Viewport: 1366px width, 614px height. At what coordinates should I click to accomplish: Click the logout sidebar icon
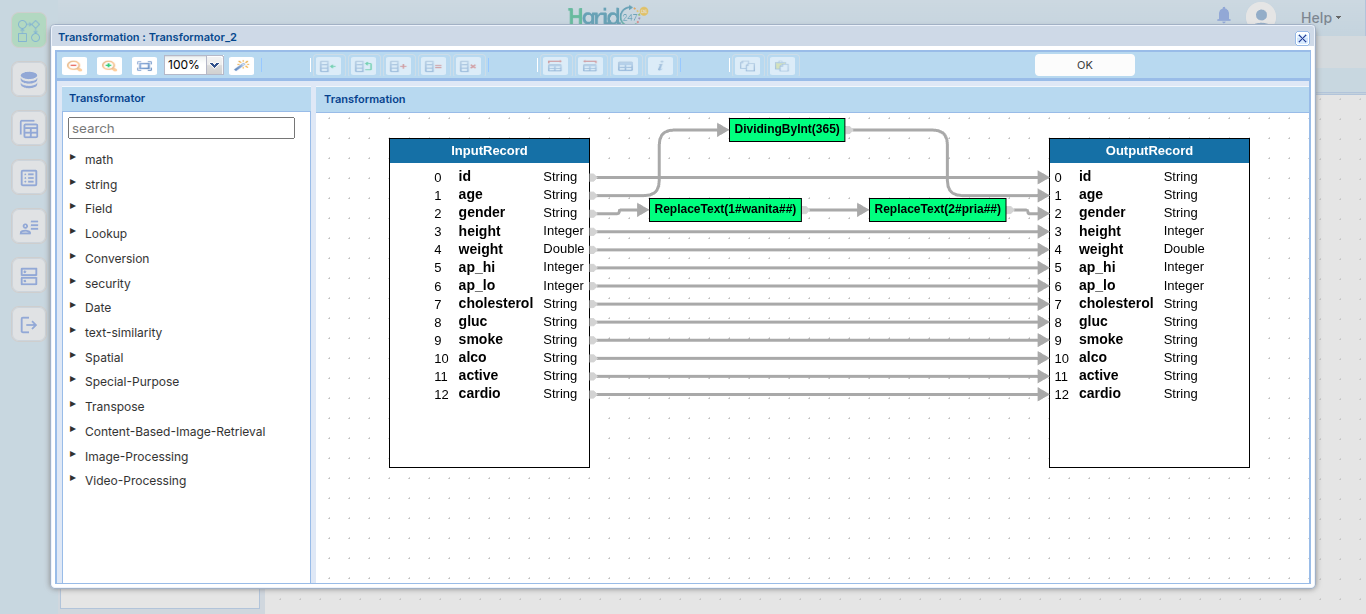pyautogui.click(x=29, y=324)
